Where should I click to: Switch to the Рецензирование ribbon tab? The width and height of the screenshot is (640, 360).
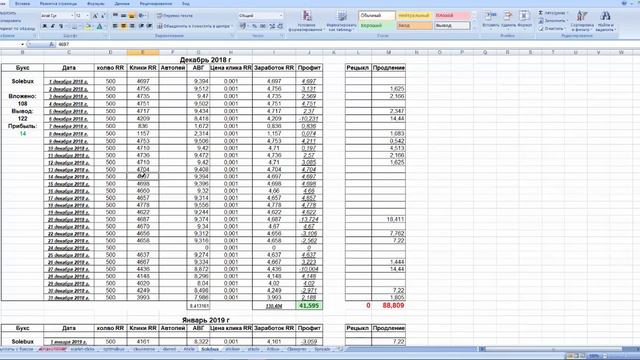[156, 3]
